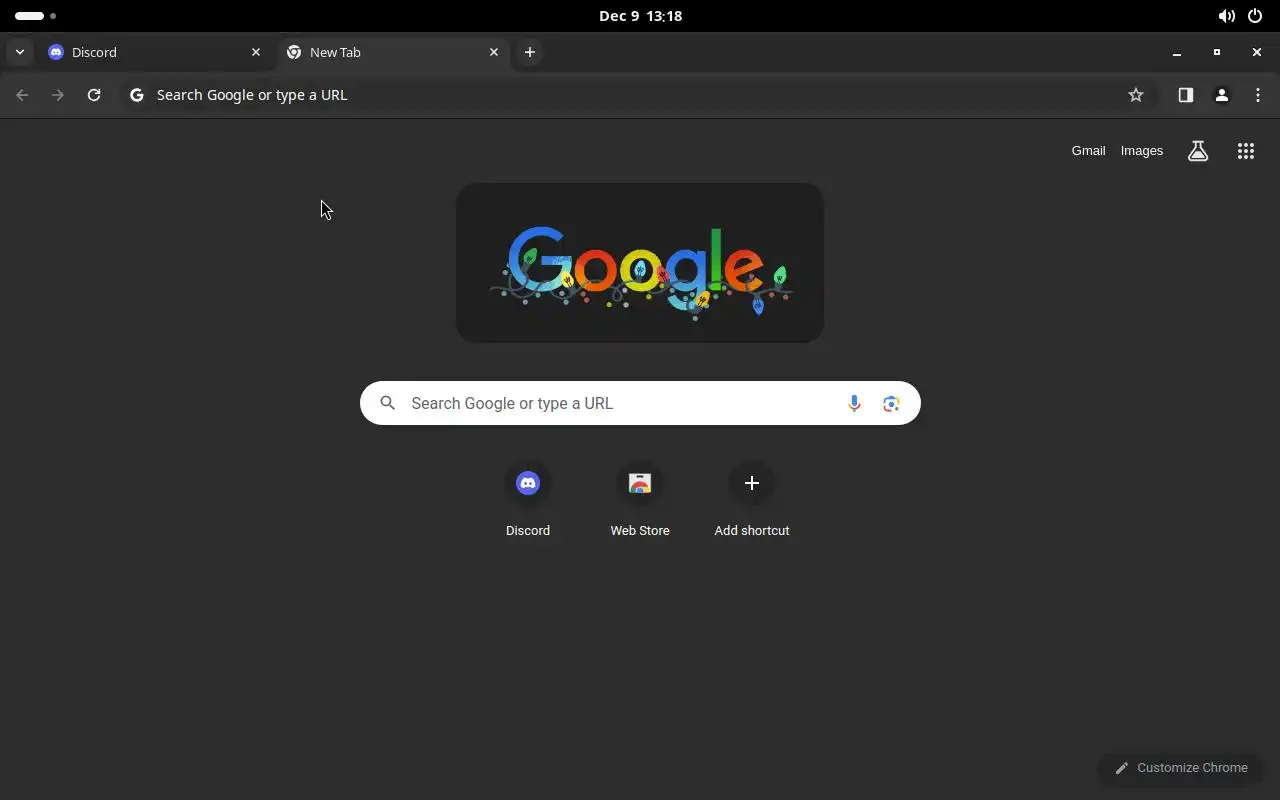Click the Google holiday lights doodle
The height and width of the screenshot is (800, 1280).
click(x=640, y=263)
